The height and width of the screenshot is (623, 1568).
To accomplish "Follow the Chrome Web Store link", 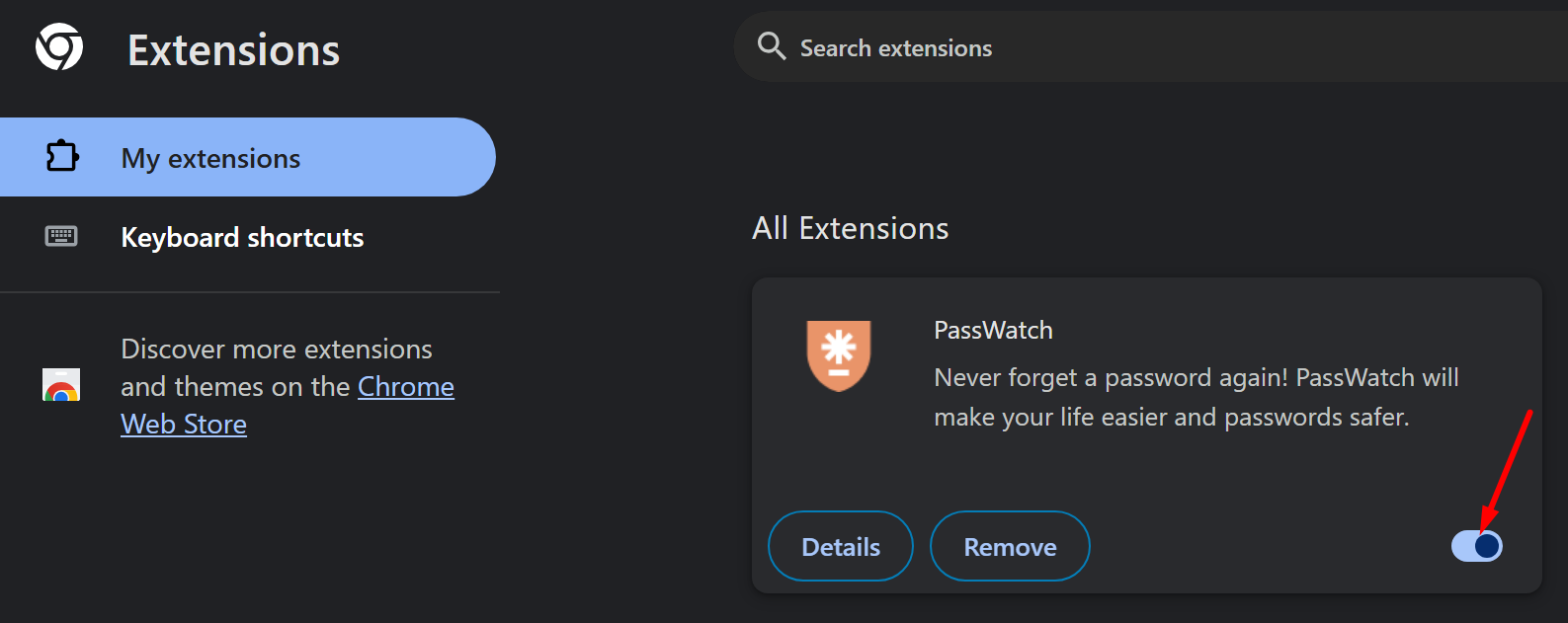I will (x=288, y=405).
